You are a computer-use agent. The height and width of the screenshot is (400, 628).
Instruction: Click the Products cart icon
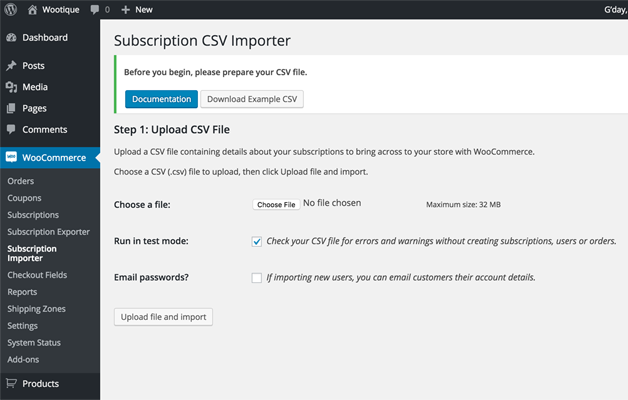pyautogui.click(x=11, y=384)
